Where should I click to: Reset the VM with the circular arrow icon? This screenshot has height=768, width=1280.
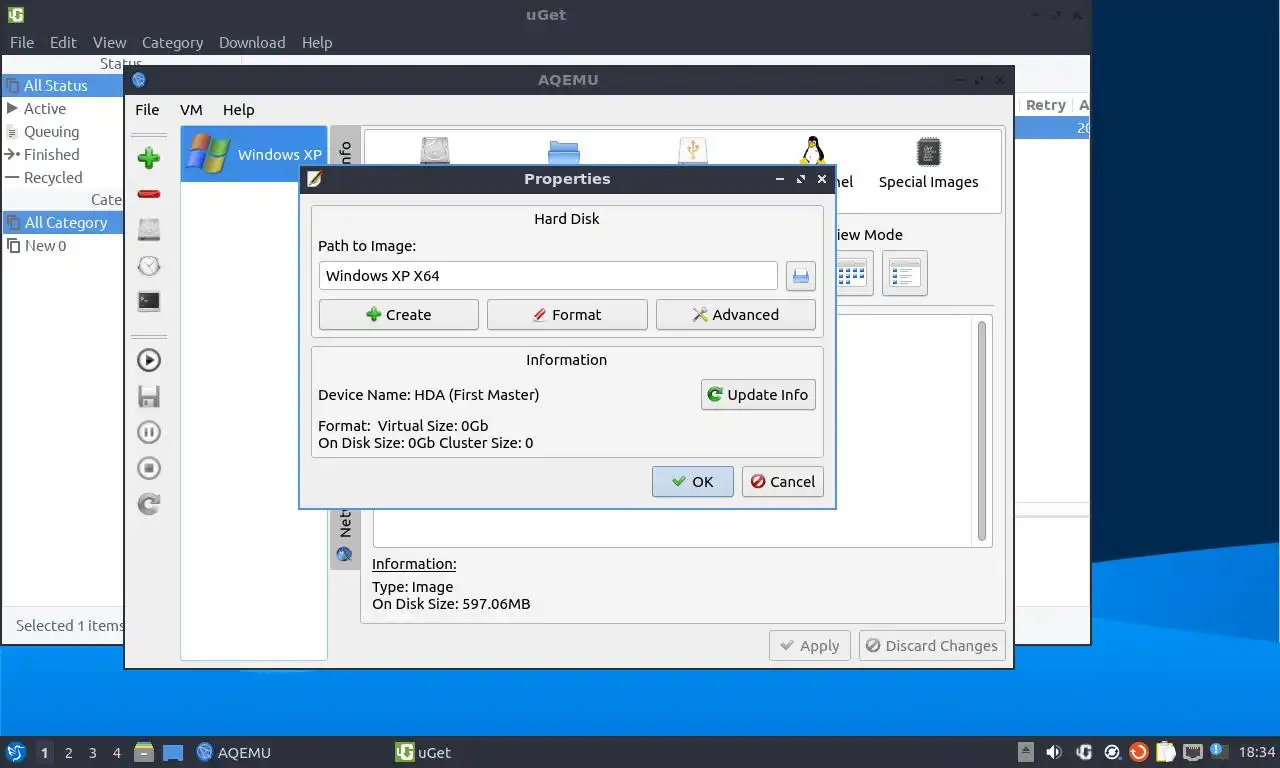click(149, 504)
